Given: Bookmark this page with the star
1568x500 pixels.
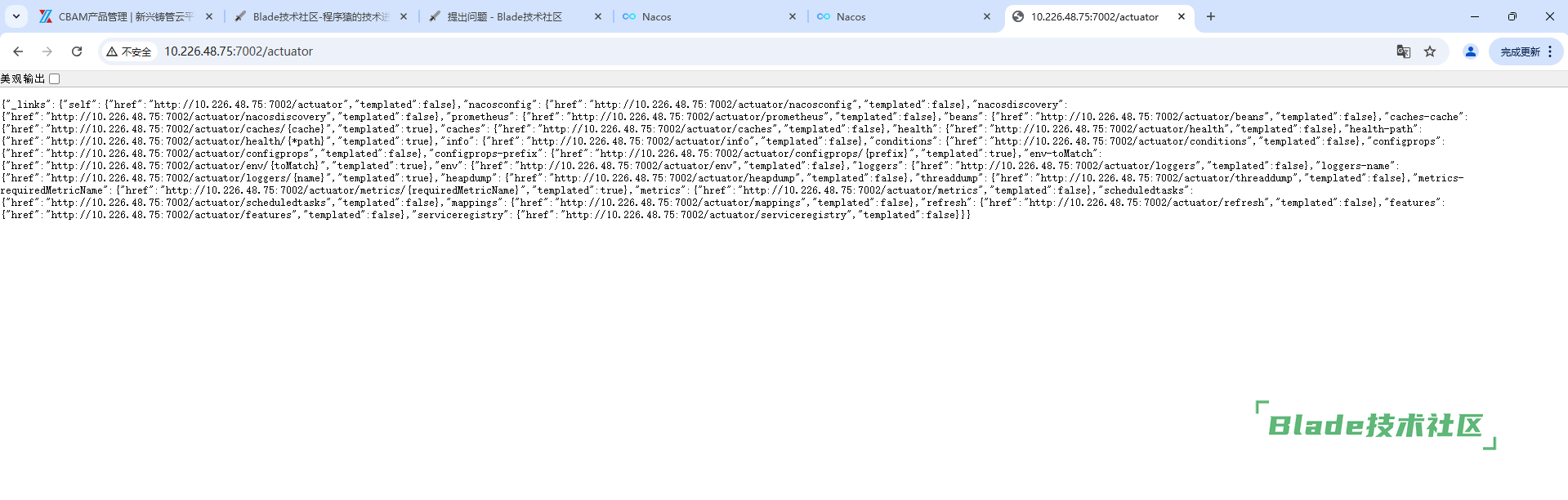Looking at the screenshot, I should point(1430,51).
